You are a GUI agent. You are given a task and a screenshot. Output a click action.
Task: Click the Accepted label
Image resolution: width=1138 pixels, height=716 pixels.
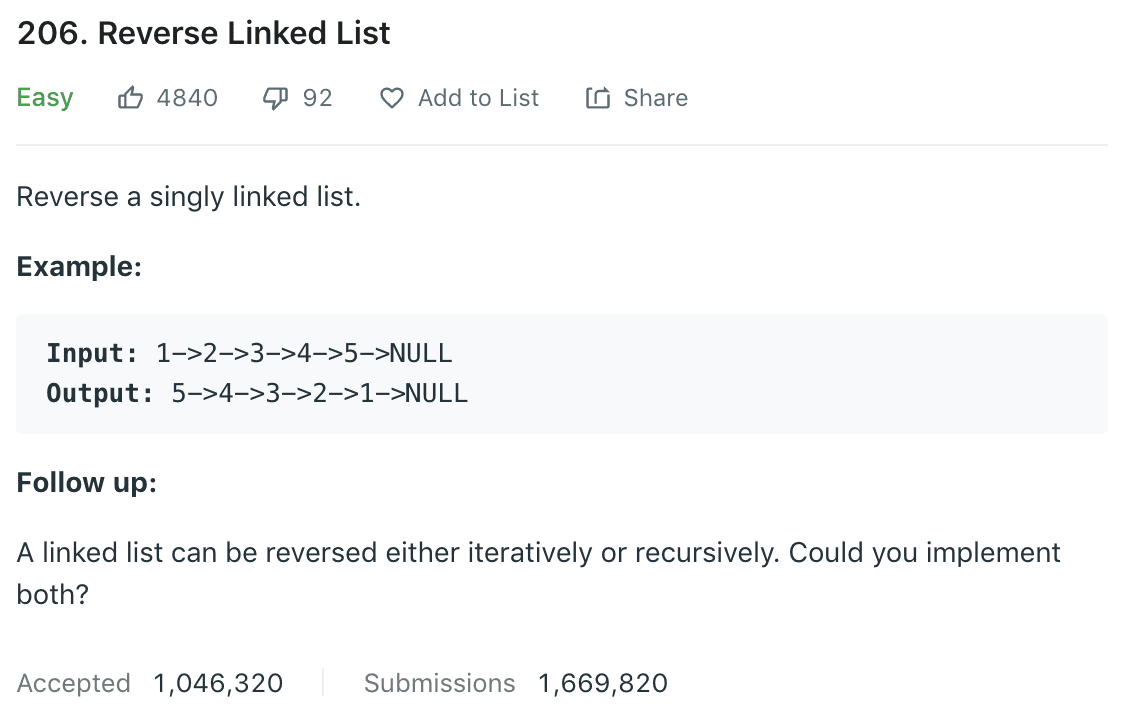[74, 683]
